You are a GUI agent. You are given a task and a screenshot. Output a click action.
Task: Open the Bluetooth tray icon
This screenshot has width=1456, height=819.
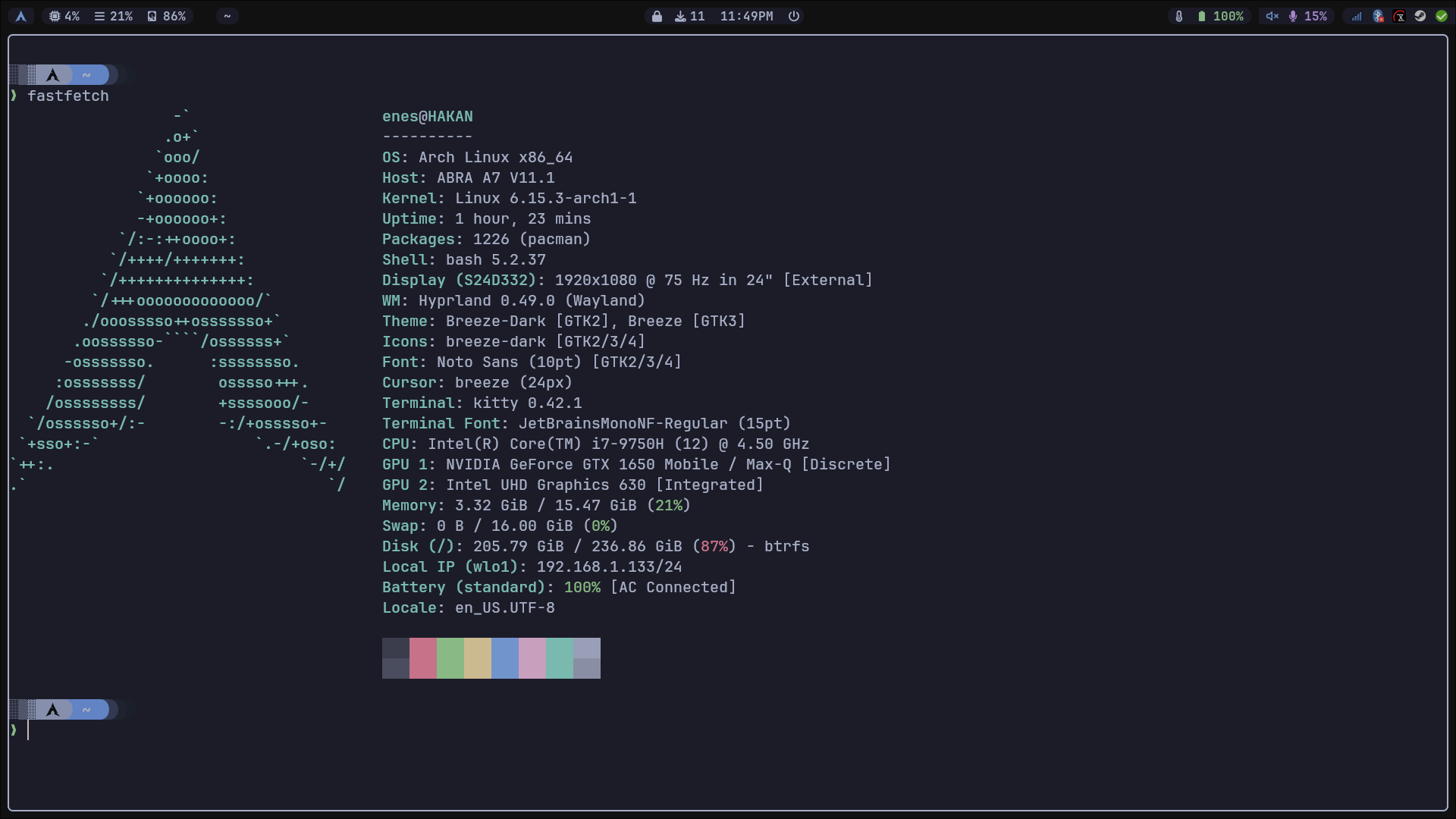(1379, 16)
